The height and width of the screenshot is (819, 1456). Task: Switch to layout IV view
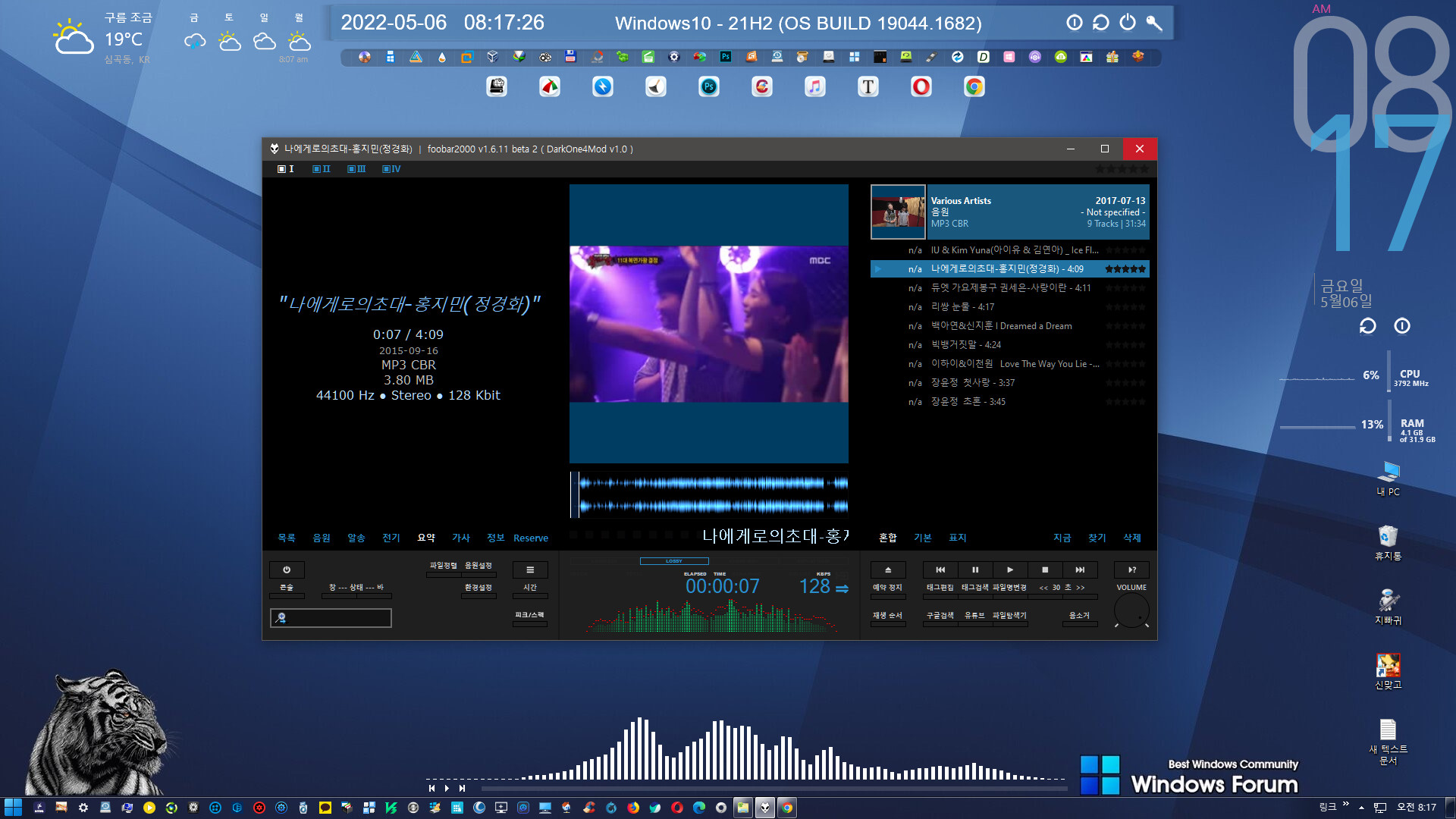coord(391,169)
